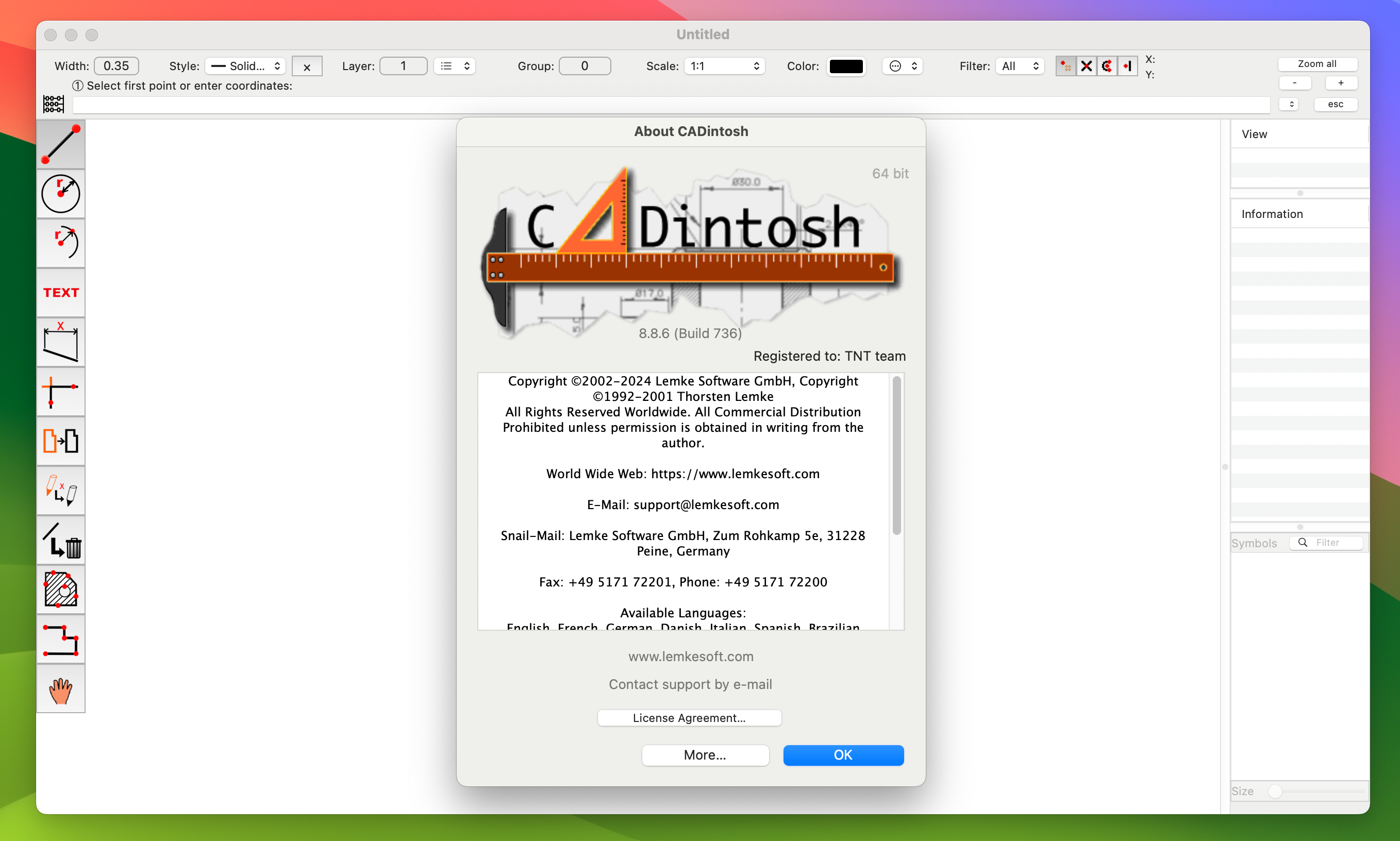
Task: Activate the Hand pan tool
Action: tap(61, 689)
